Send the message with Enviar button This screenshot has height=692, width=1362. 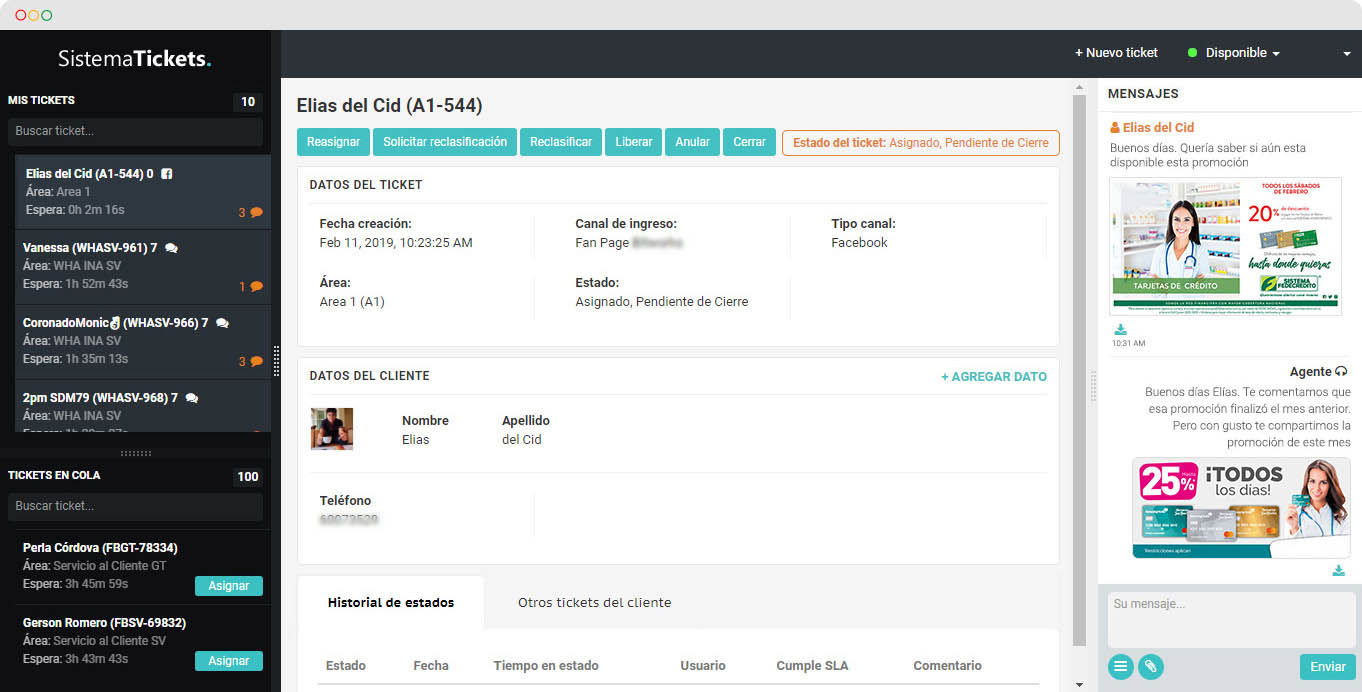[1328, 667]
